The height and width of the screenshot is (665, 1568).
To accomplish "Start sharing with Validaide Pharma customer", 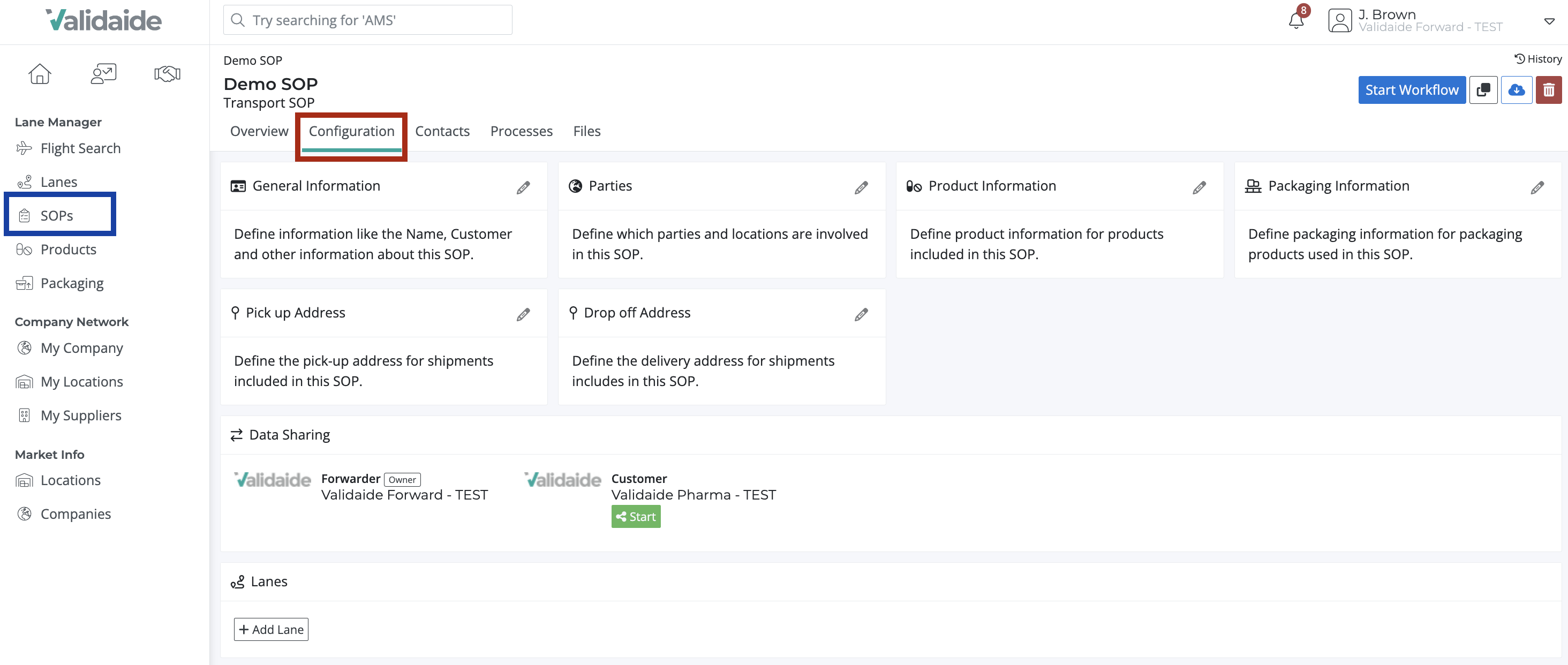I will click(x=636, y=517).
